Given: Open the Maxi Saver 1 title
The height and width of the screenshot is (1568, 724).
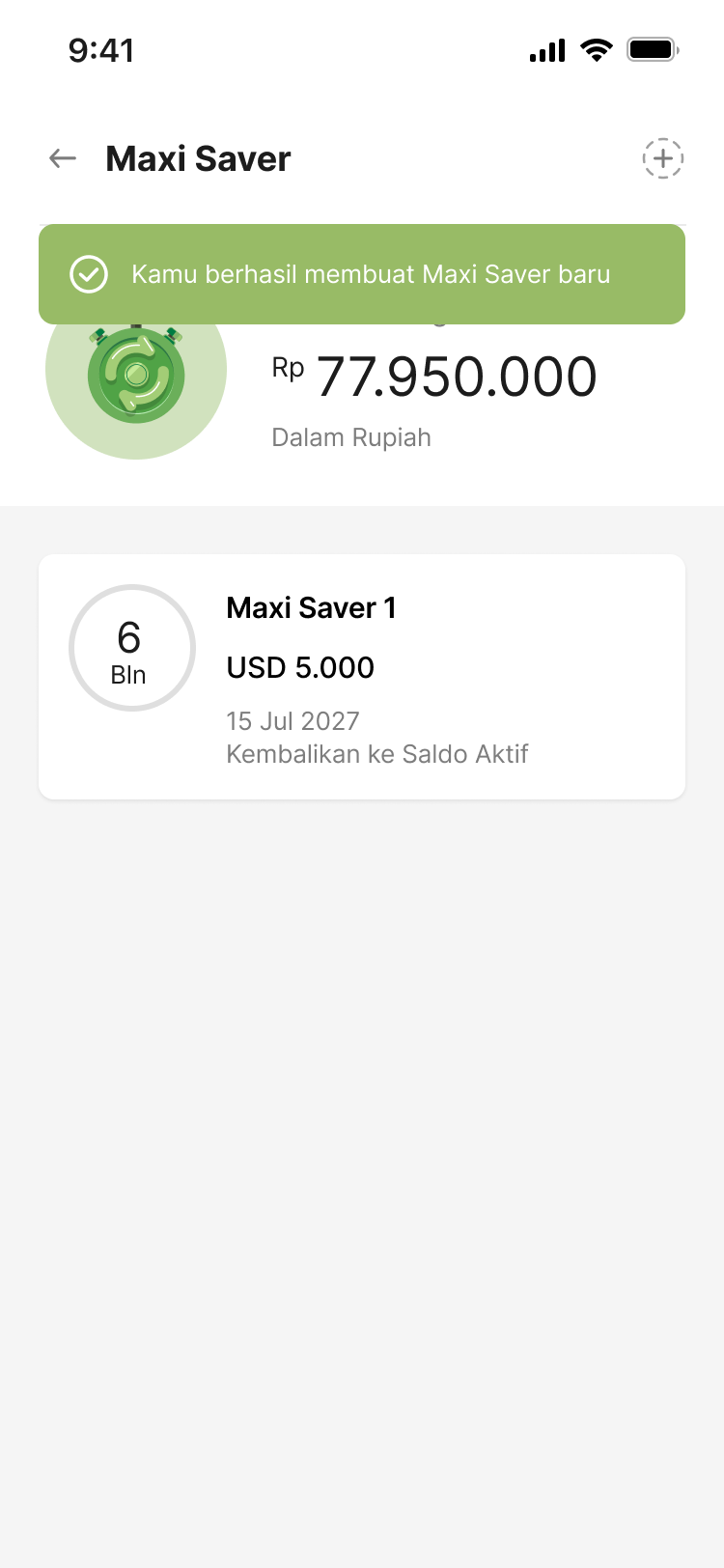Looking at the screenshot, I should pyautogui.click(x=311, y=608).
